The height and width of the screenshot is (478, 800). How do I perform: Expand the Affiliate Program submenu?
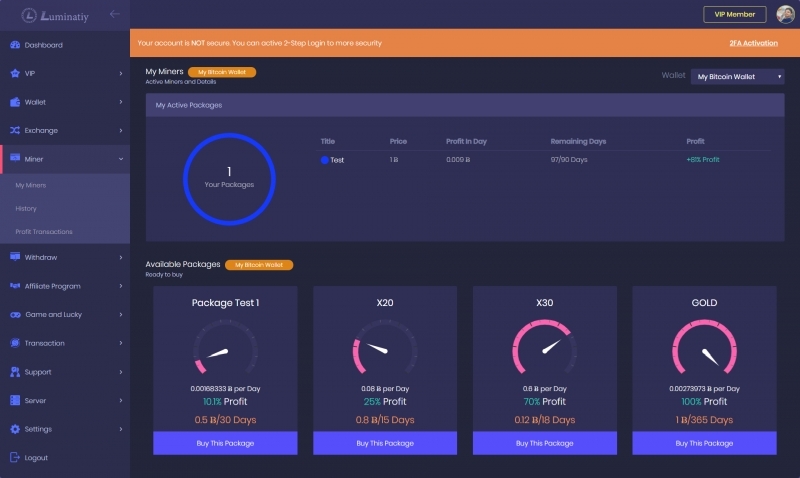click(120, 286)
